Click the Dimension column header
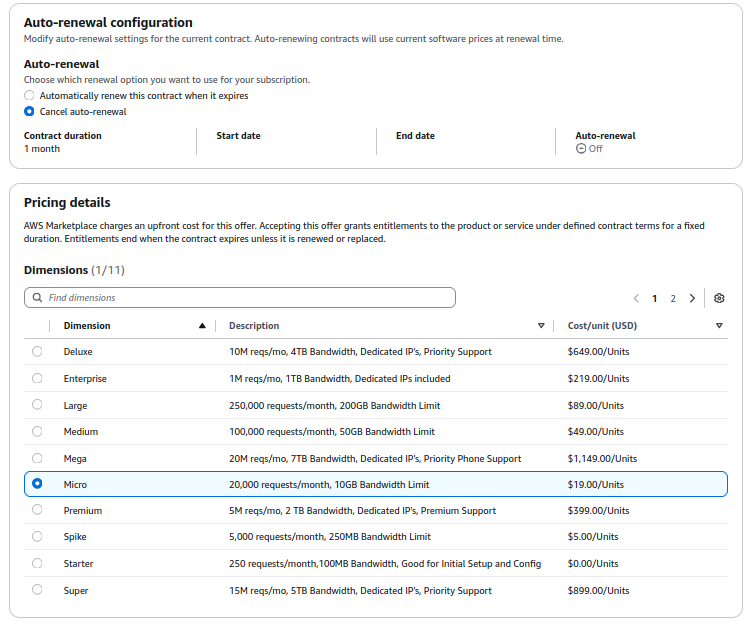Viewport: 748px width, 624px height. point(87,326)
